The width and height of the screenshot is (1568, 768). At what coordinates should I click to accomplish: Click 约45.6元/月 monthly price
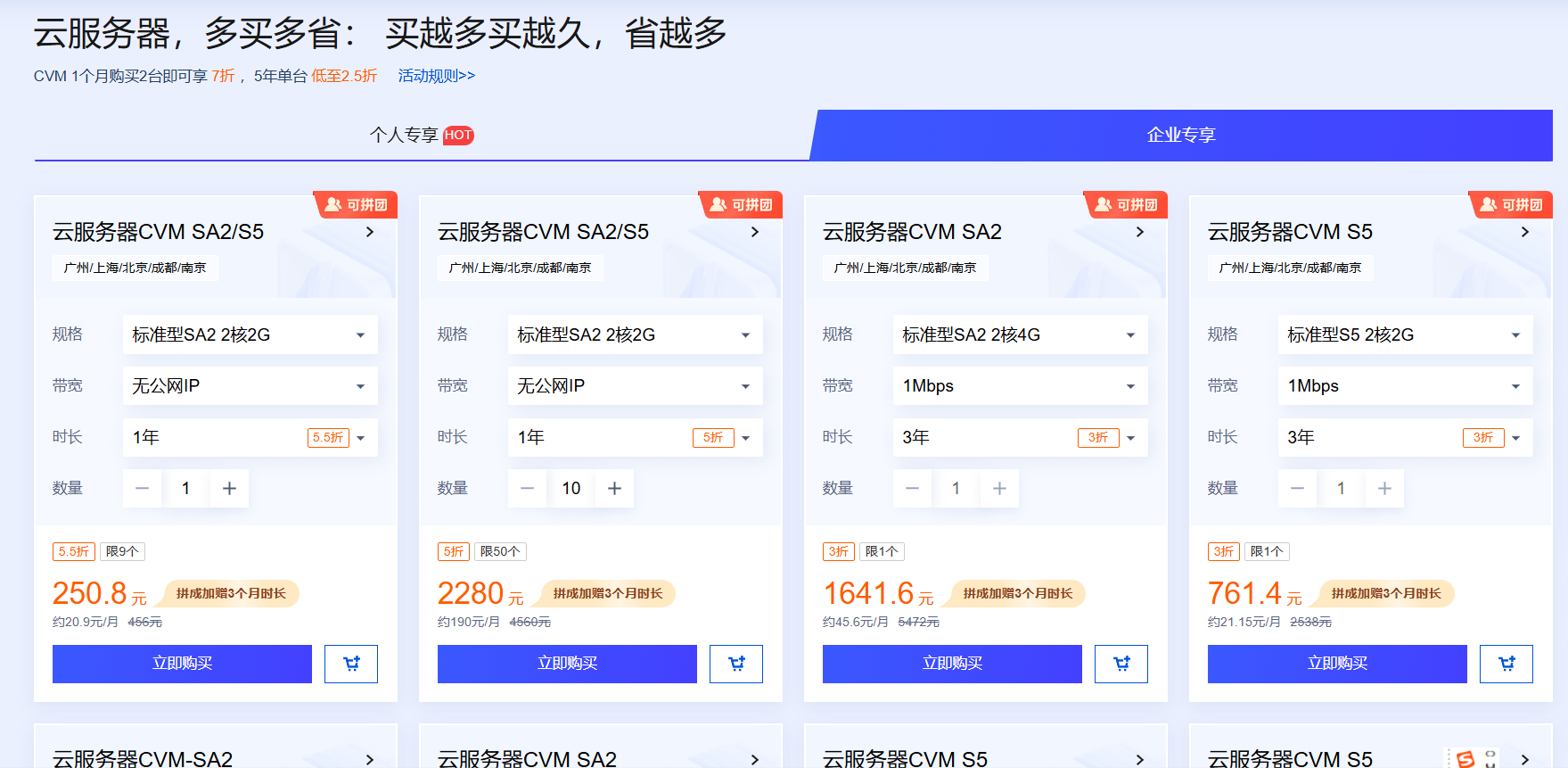click(856, 622)
